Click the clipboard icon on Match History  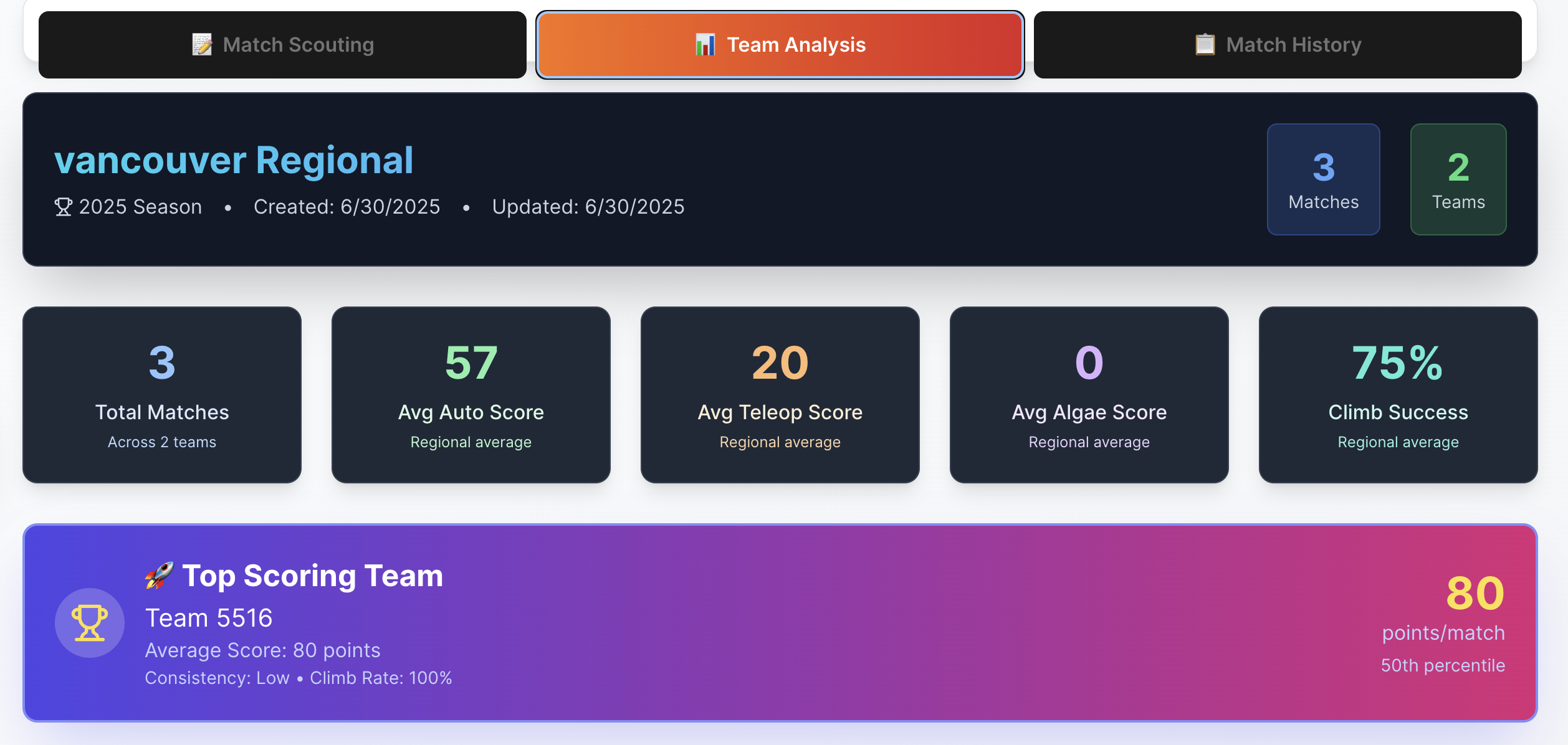tap(1205, 45)
